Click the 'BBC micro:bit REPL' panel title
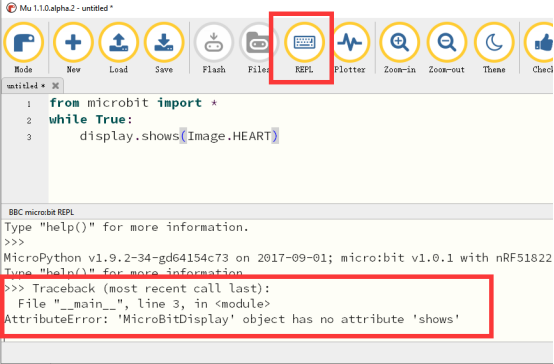 point(41,212)
